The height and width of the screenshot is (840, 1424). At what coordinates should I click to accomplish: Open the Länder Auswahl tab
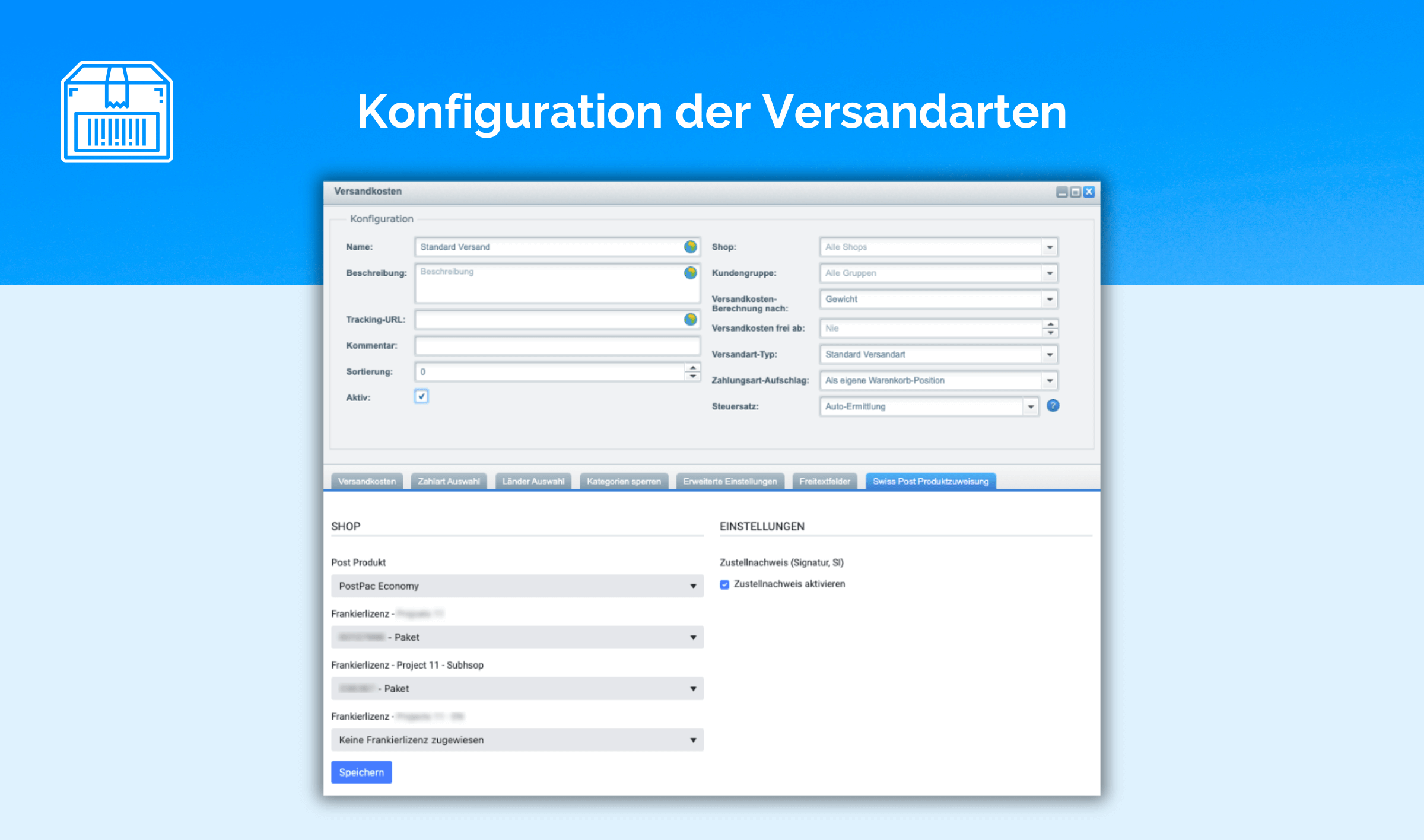[x=533, y=481]
